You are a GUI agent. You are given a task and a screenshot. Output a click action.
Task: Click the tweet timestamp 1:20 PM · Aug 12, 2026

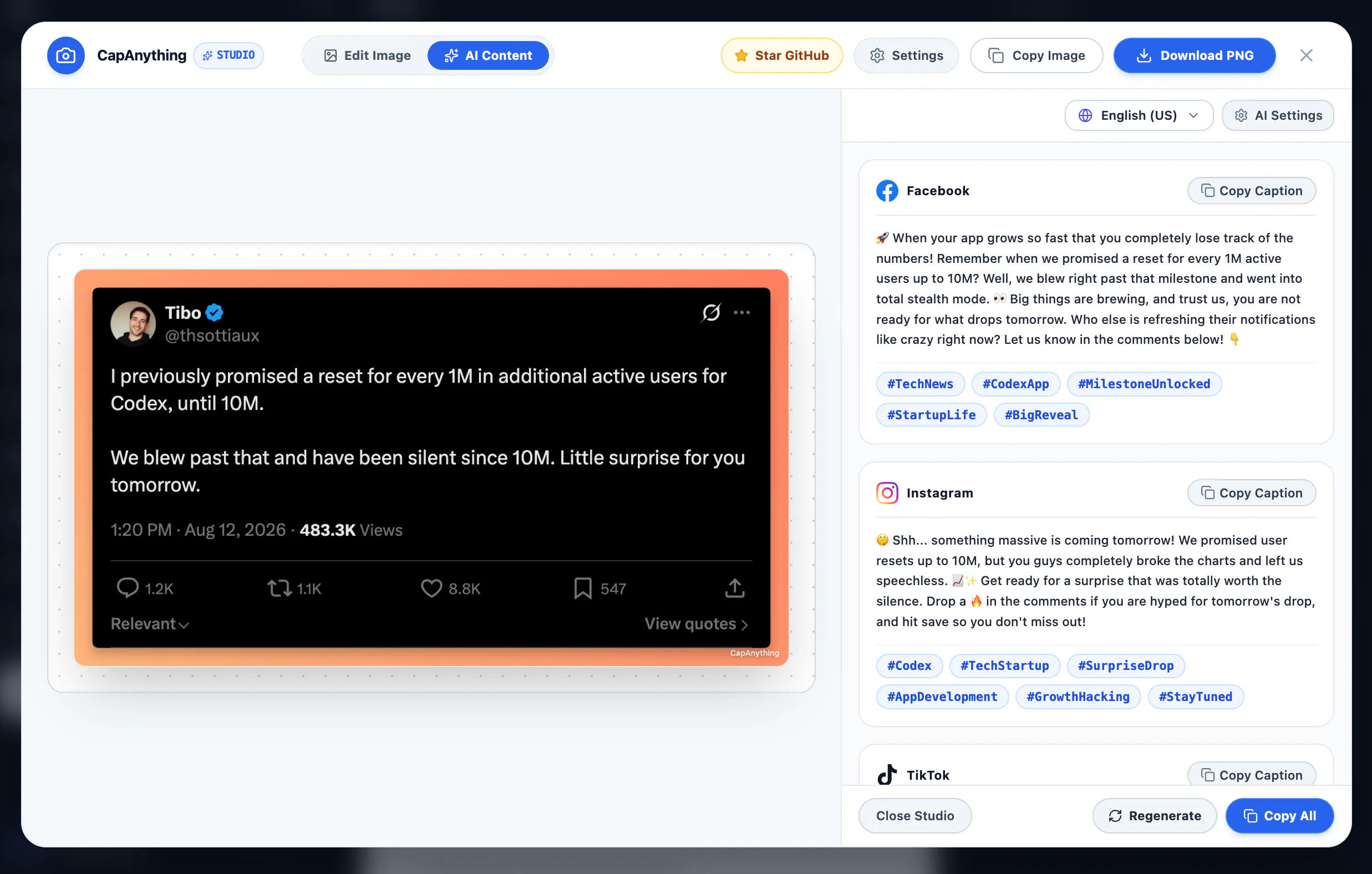click(198, 530)
